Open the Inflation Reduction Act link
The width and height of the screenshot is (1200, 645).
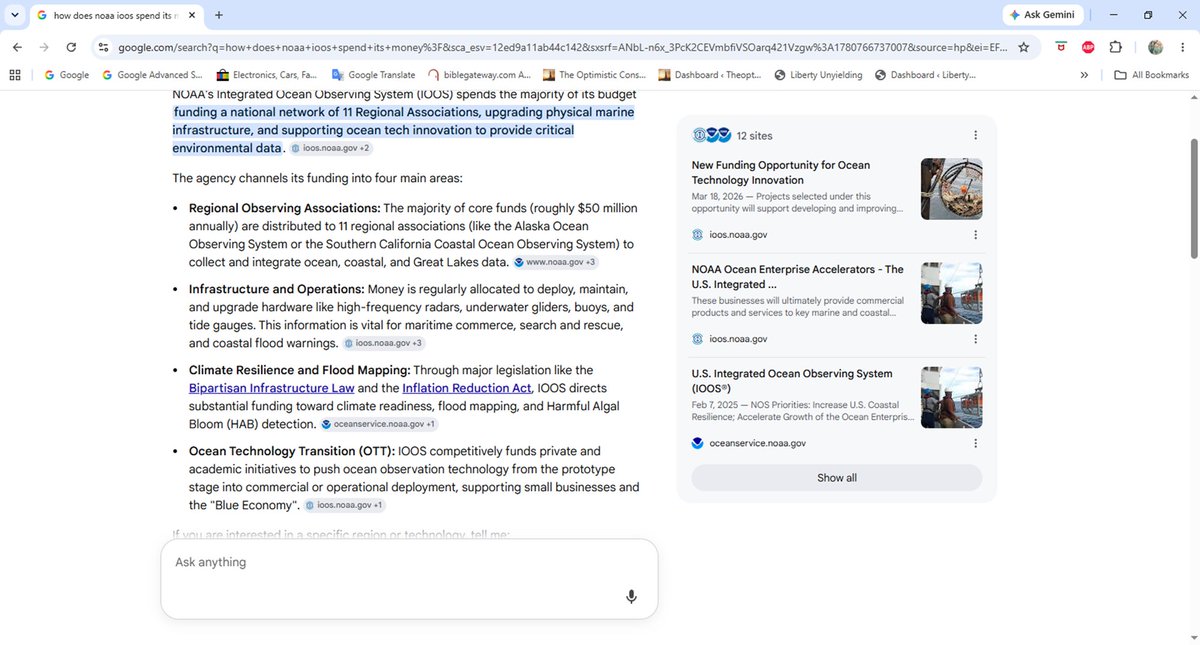(x=467, y=388)
